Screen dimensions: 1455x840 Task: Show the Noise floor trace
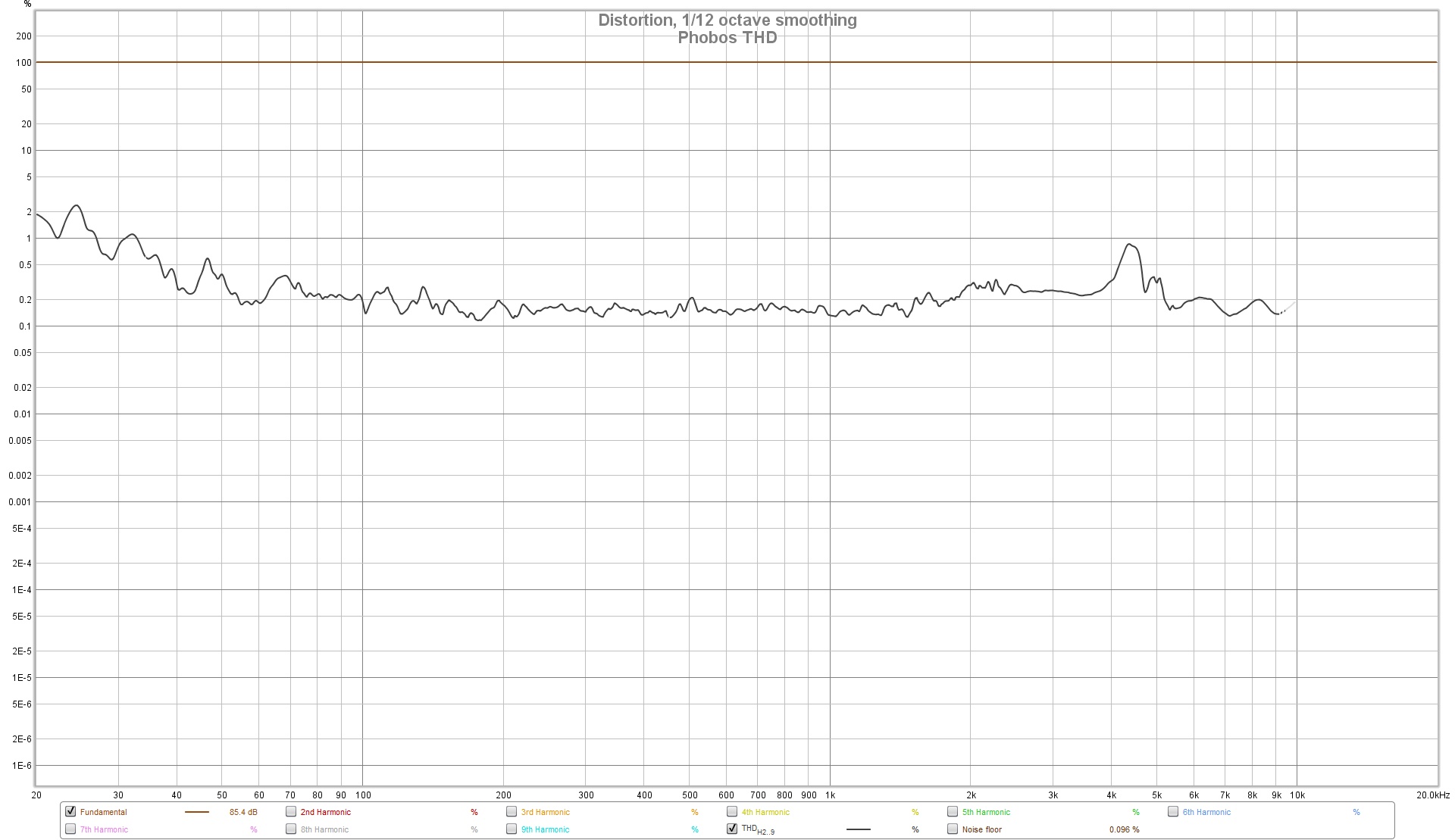[953, 829]
